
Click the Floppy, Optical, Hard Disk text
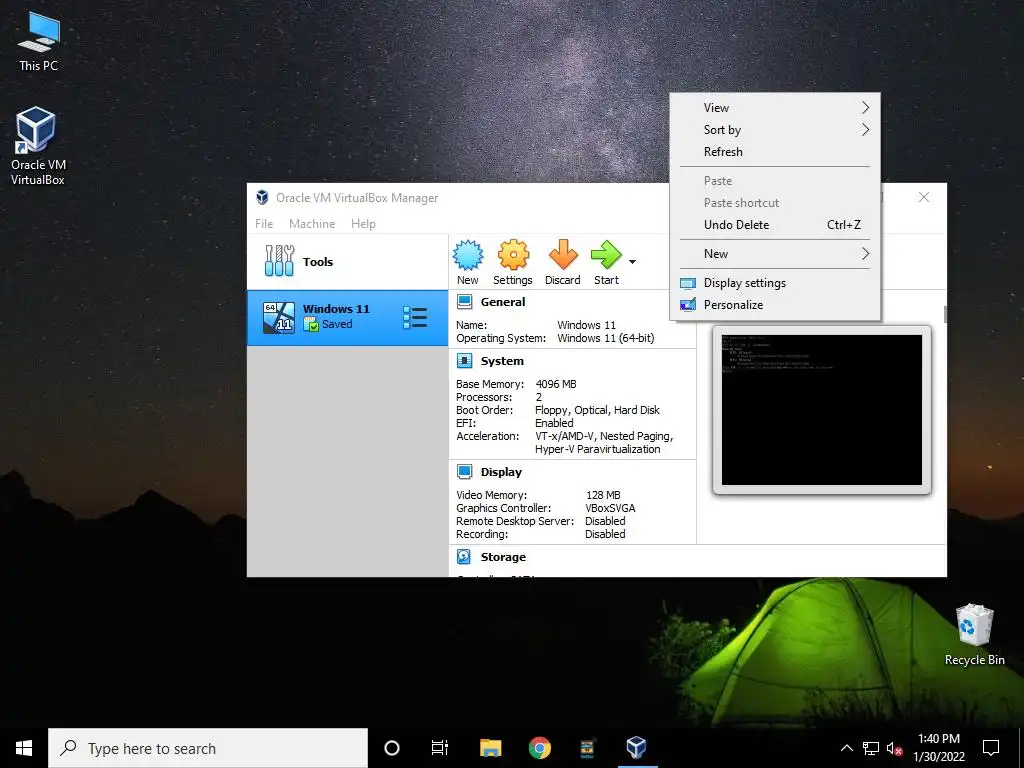click(x=598, y=410)
